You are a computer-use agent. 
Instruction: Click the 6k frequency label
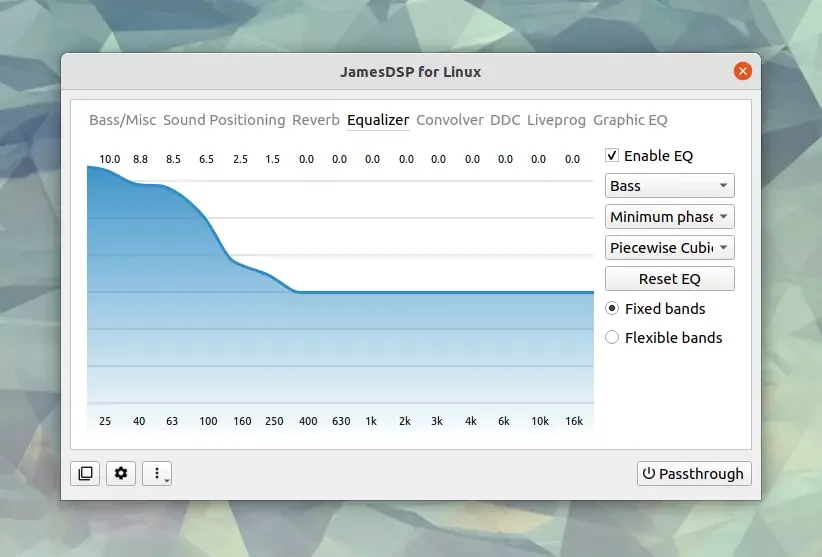[x=504, y=421]
